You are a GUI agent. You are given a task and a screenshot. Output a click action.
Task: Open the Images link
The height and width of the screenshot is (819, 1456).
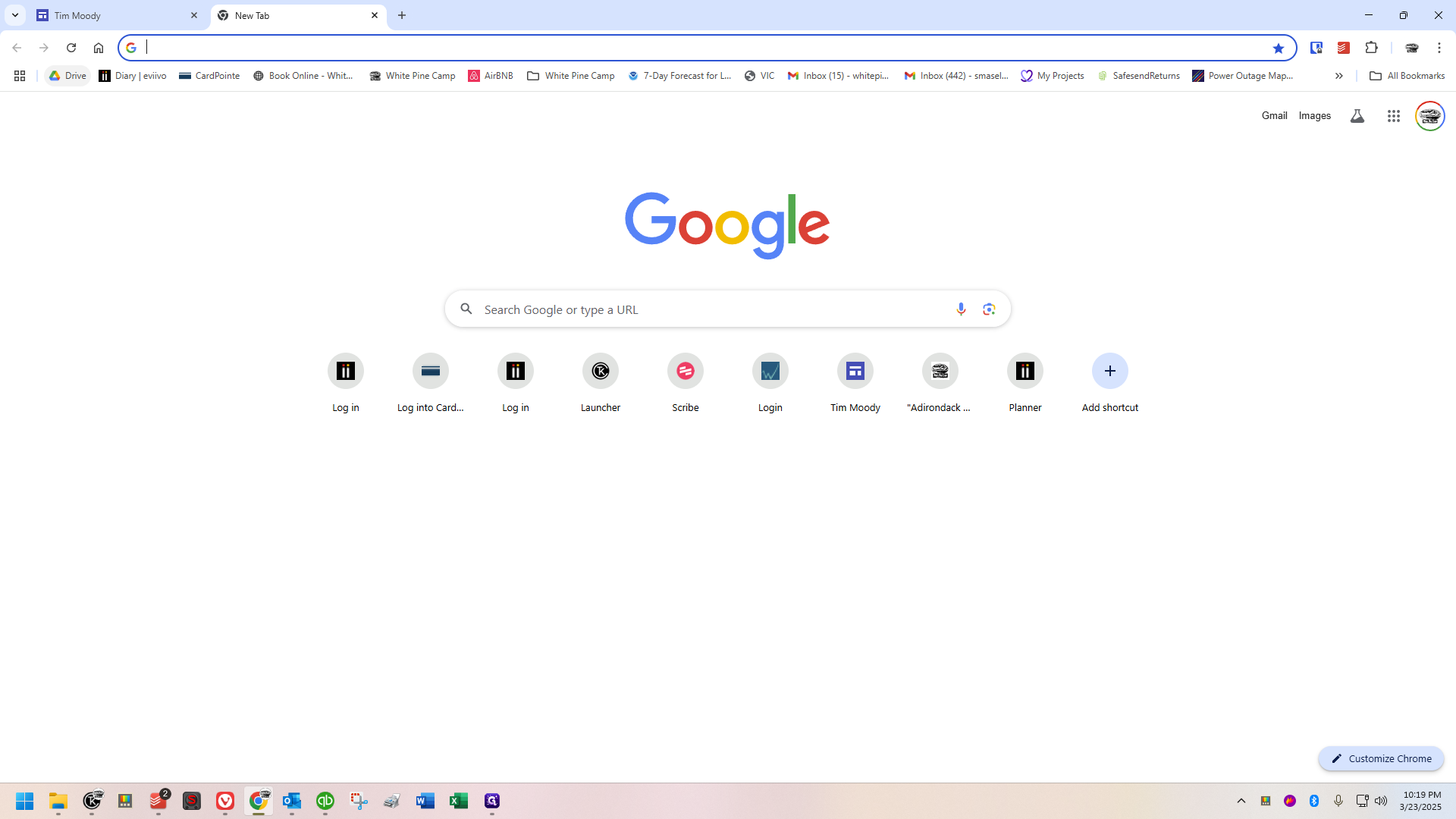tap(1315, 116)
